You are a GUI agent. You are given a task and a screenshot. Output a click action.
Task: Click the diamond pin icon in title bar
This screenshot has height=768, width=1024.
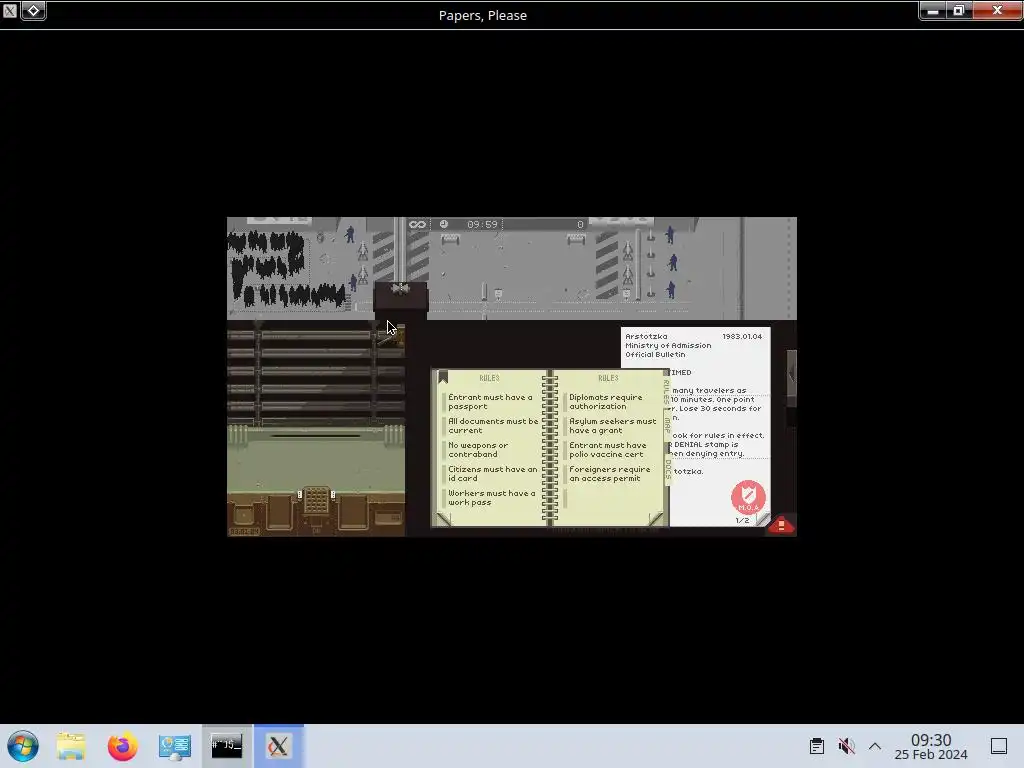33,10
